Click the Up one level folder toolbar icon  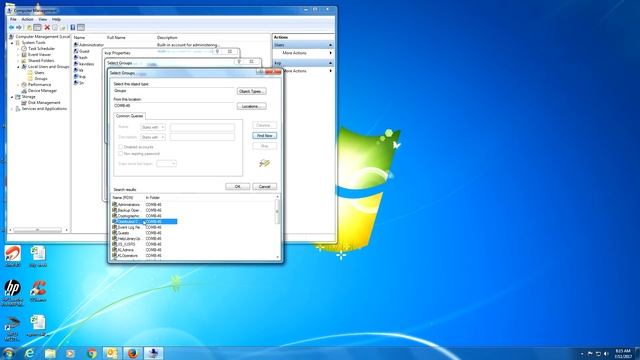pyautogui.click(x=29, y=27)
